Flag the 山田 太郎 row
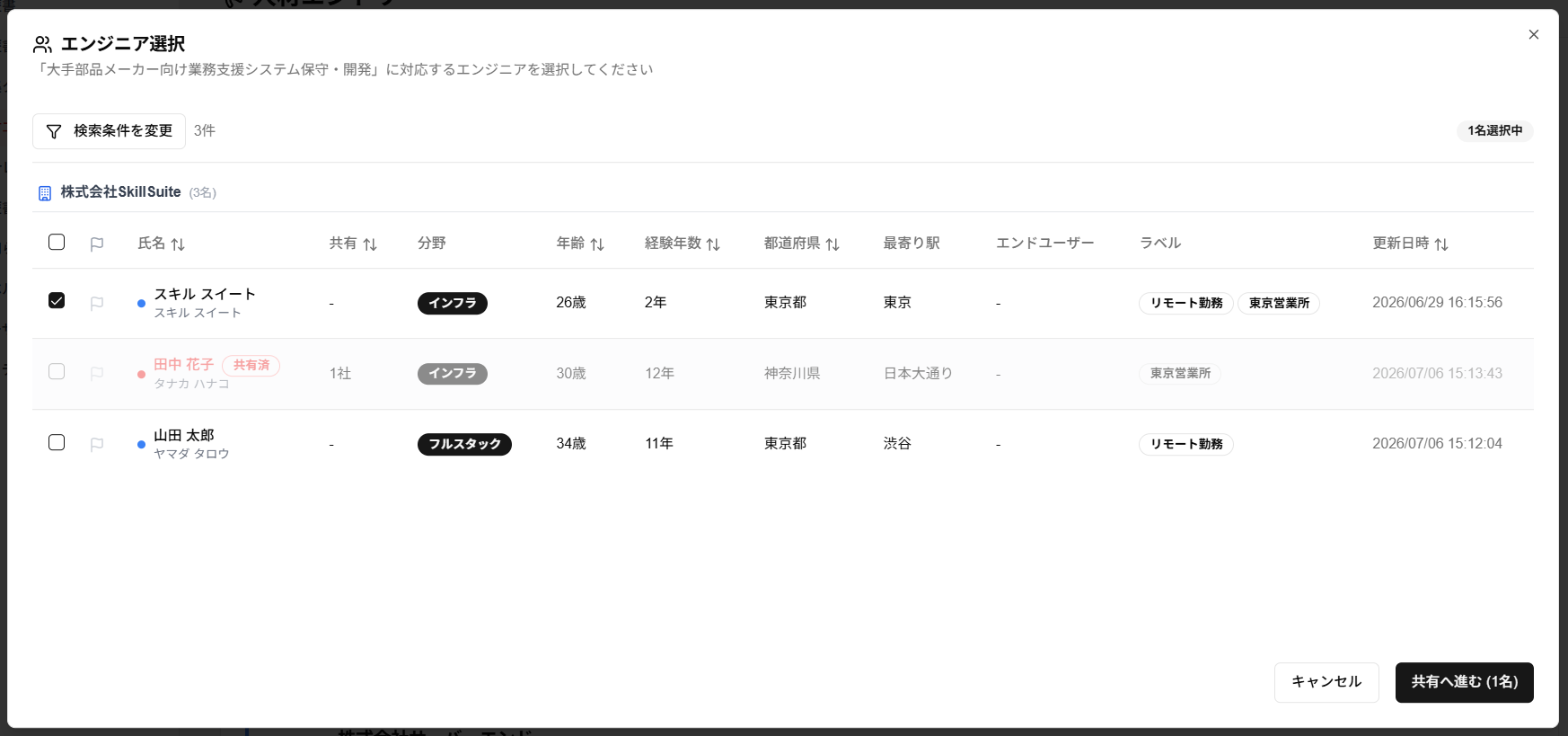 point(97,444)
